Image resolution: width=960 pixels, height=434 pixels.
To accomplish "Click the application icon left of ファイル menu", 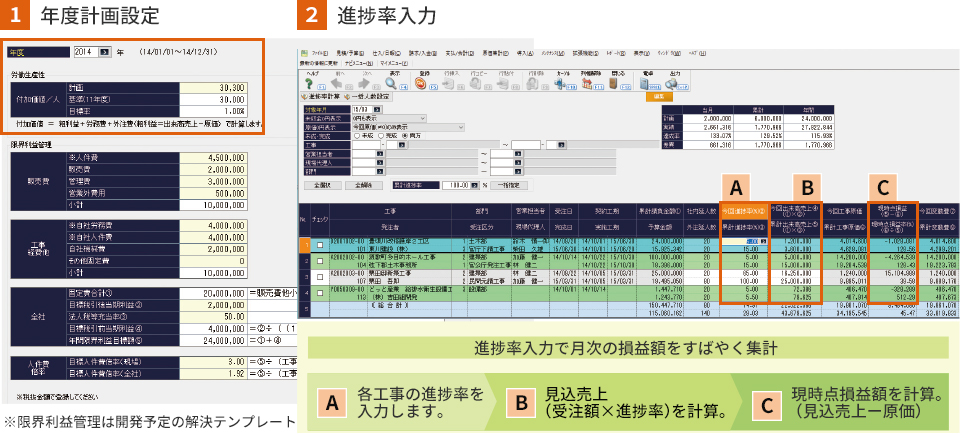I will [304, 53].
